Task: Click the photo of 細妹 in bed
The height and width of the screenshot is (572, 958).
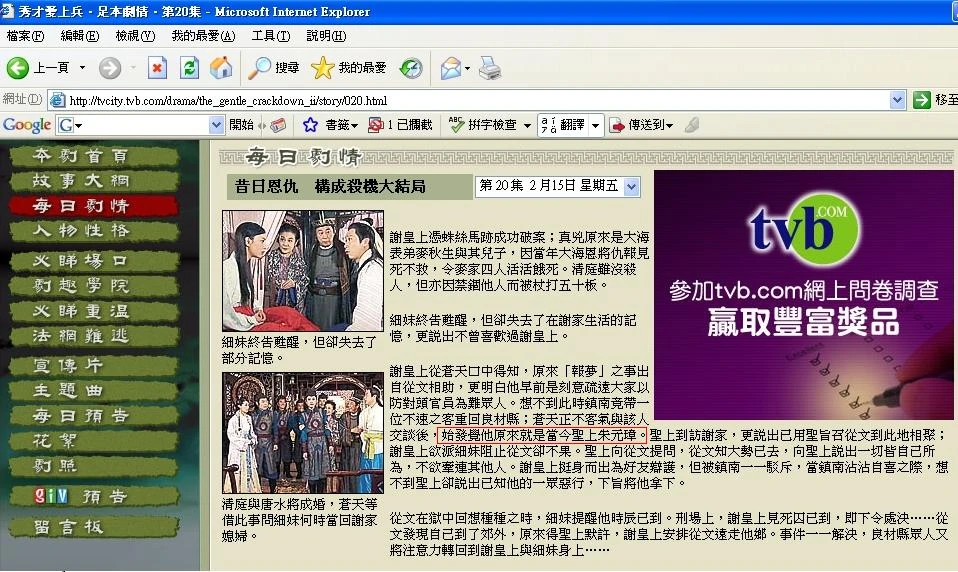Action: coord(303,271)
